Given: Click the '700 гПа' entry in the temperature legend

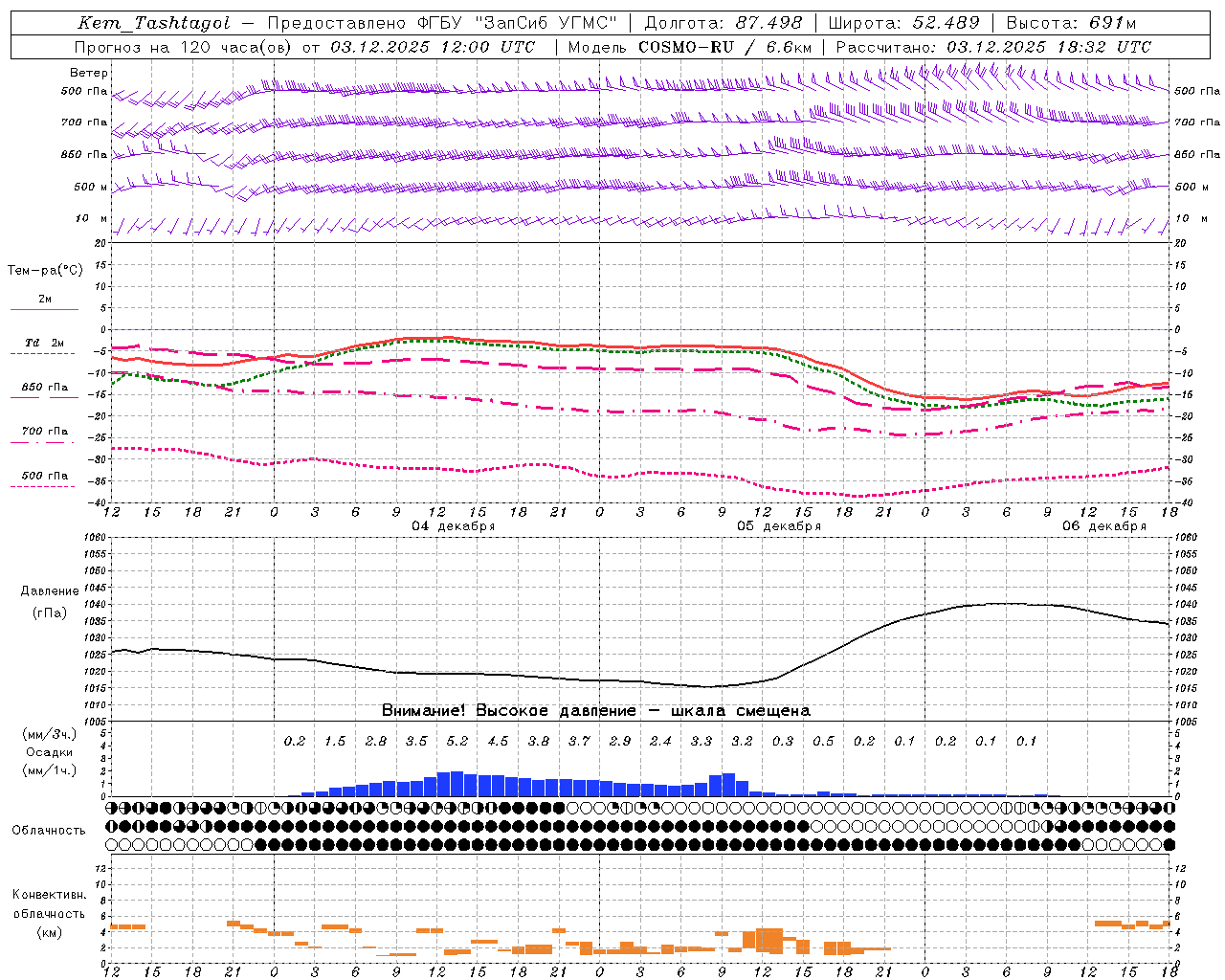Looking at the screenshot, I should [x=45, y=431].
